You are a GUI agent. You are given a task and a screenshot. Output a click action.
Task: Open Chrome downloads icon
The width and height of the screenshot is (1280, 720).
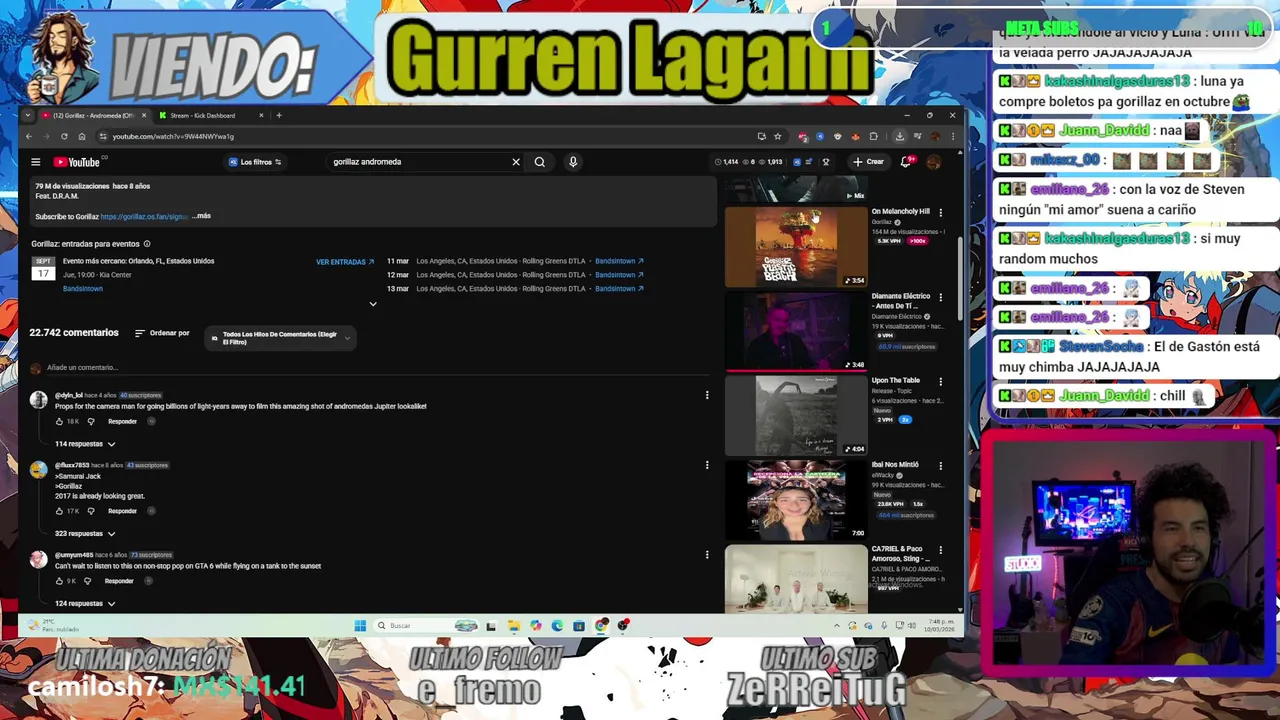(899, 136)
